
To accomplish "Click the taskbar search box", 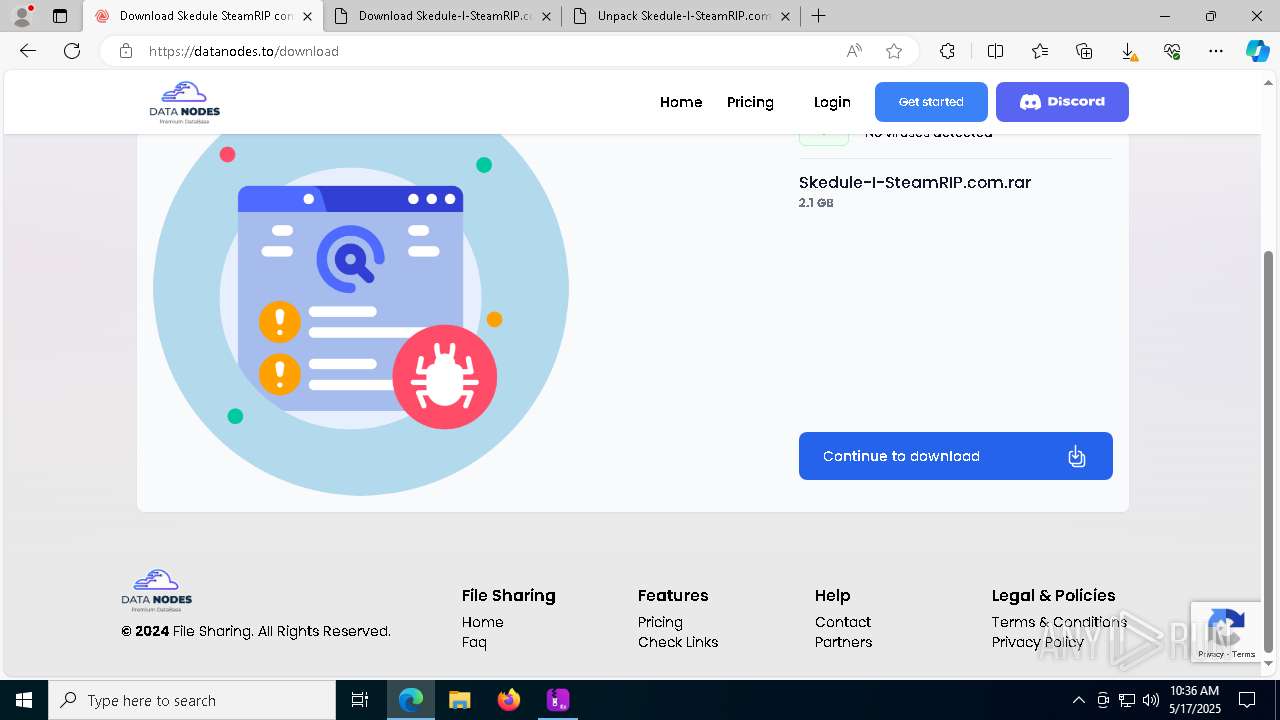I will pos(192,700).
